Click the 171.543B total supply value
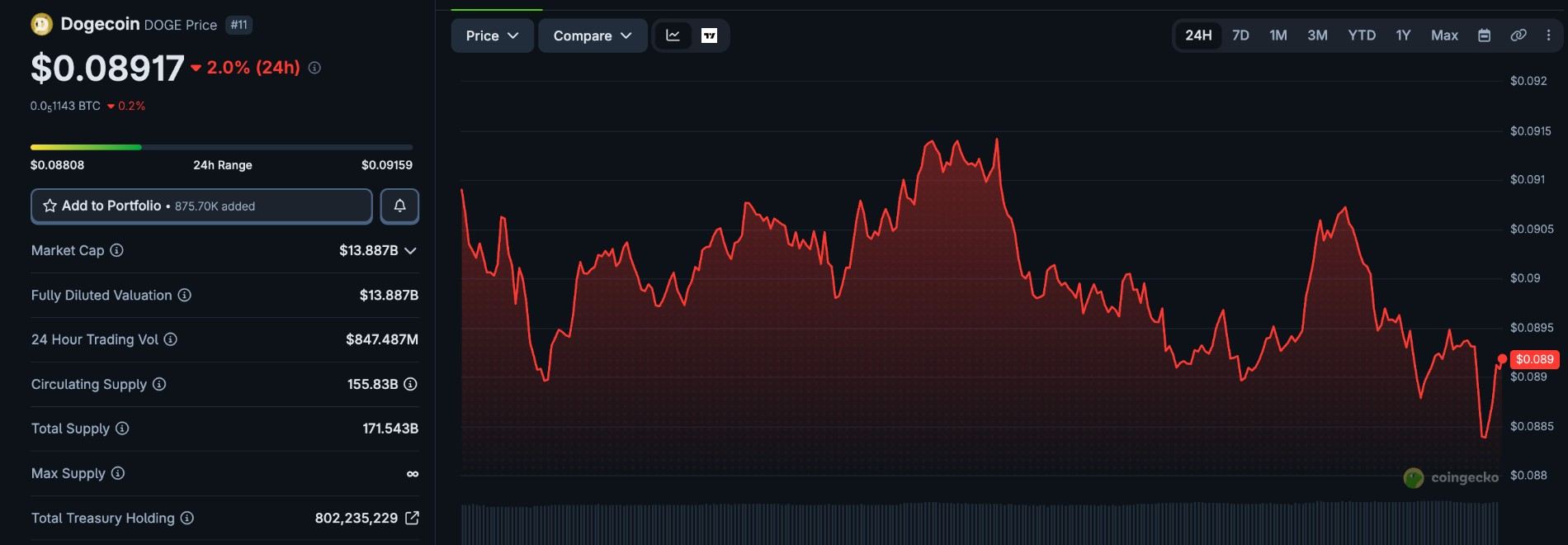The image size is (1568, 545). 390,429
